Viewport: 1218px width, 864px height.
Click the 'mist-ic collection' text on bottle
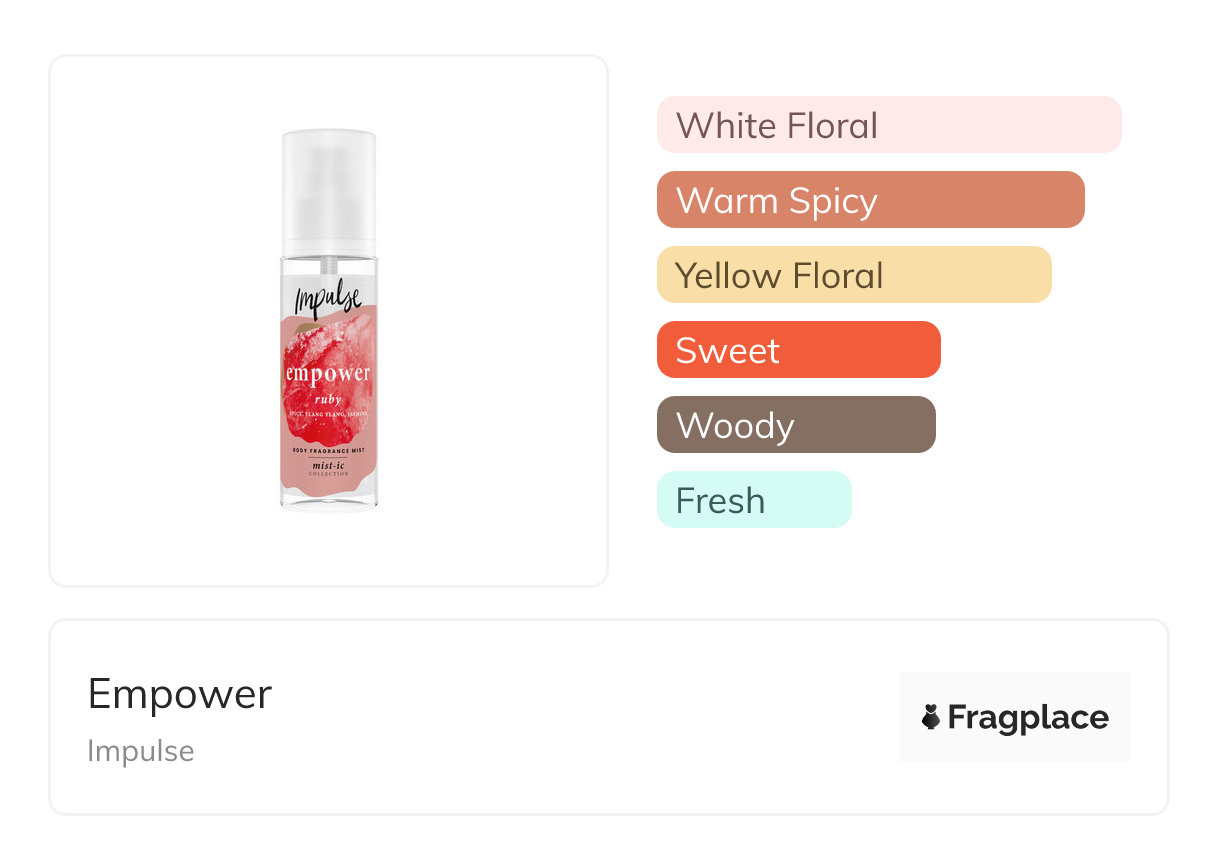point(328,469)
